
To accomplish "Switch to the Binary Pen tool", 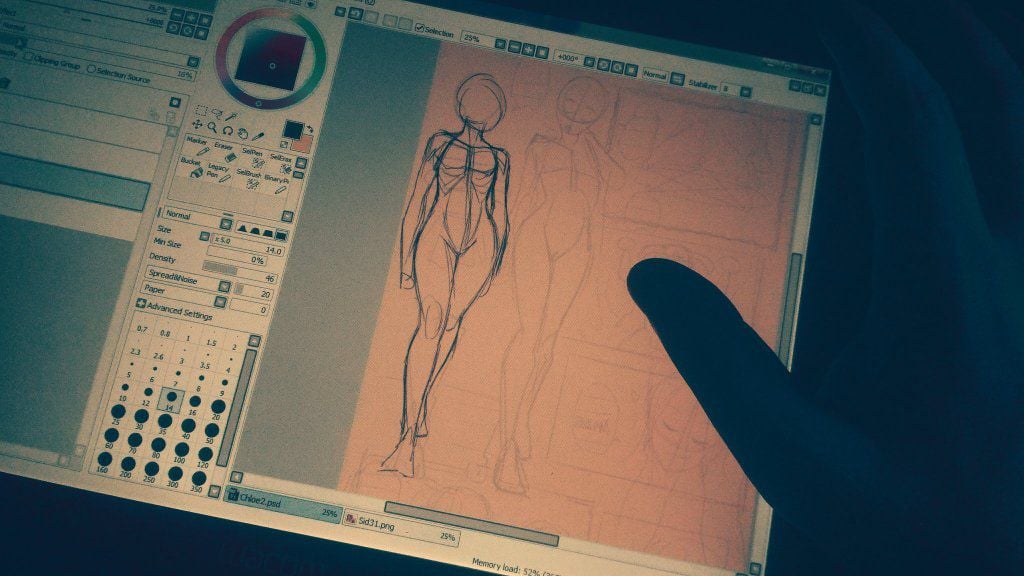I will point(282,189).
